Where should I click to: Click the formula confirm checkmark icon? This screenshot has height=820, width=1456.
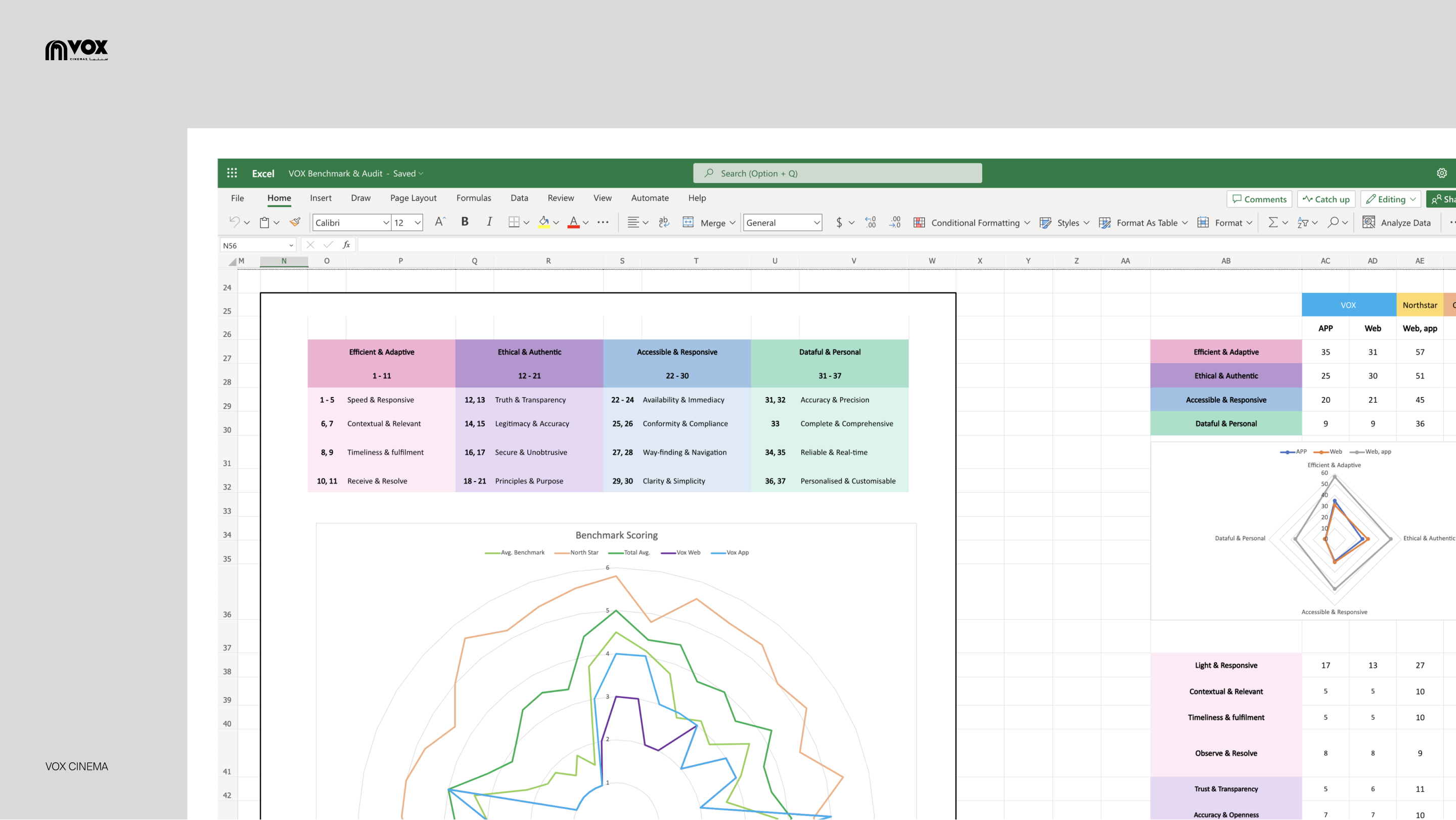pyautogui.click(x=329, y=245)
